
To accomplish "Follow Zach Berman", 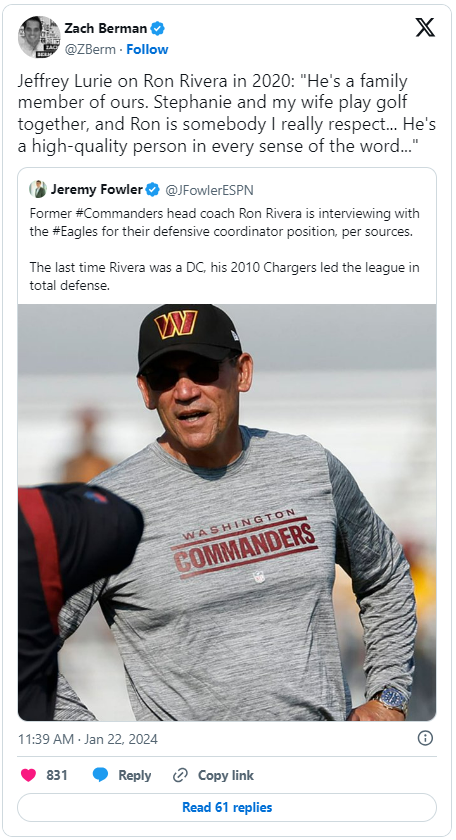I will coord(147,49).
